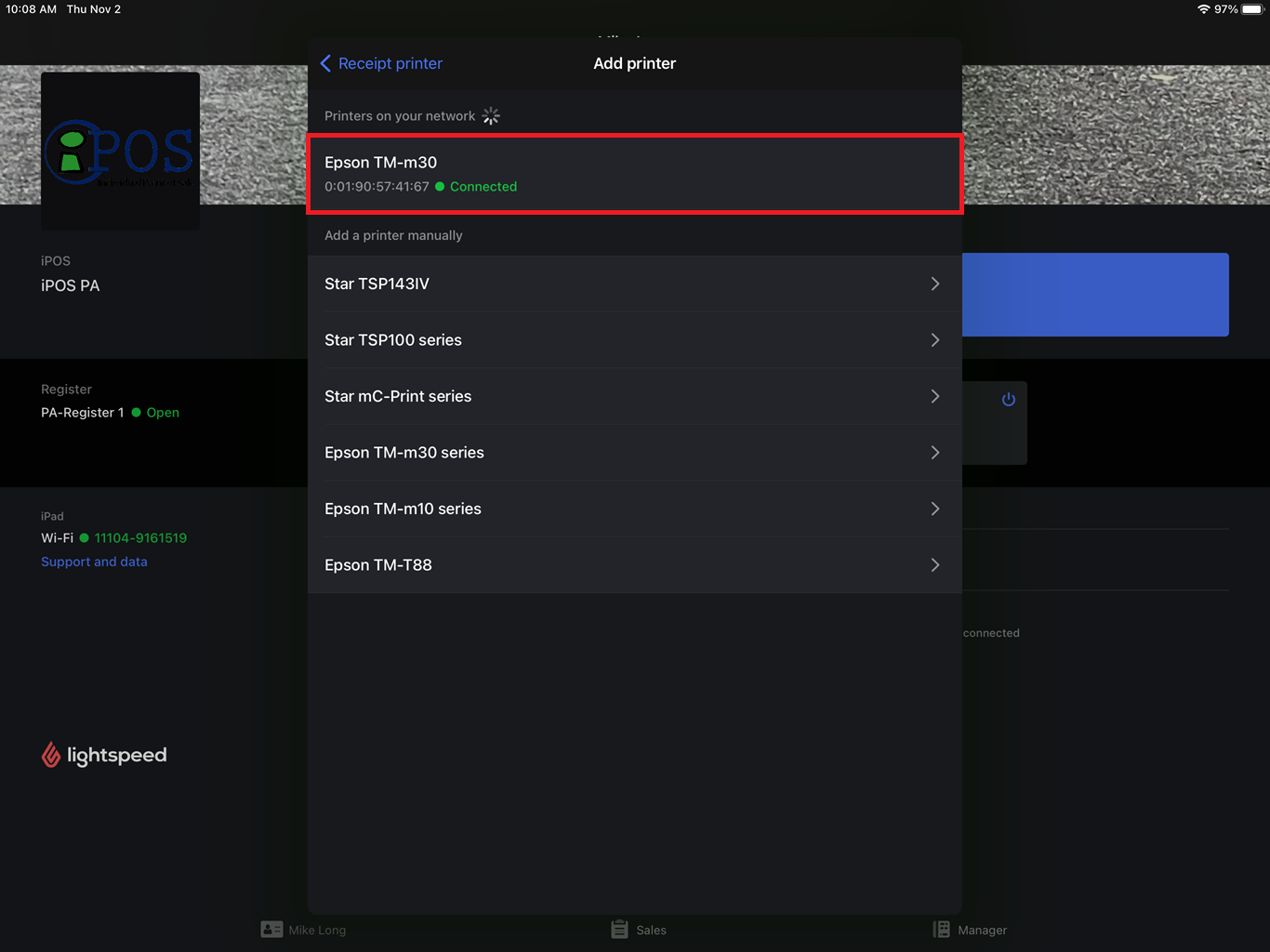Click the iPOS PA store name

70,285
